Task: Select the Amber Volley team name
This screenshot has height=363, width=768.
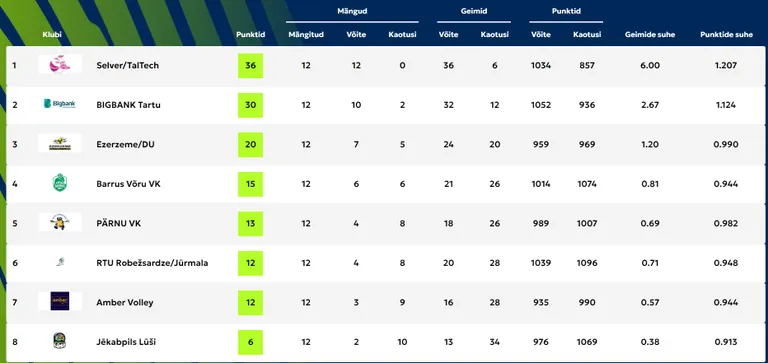Action: [125, 302]
